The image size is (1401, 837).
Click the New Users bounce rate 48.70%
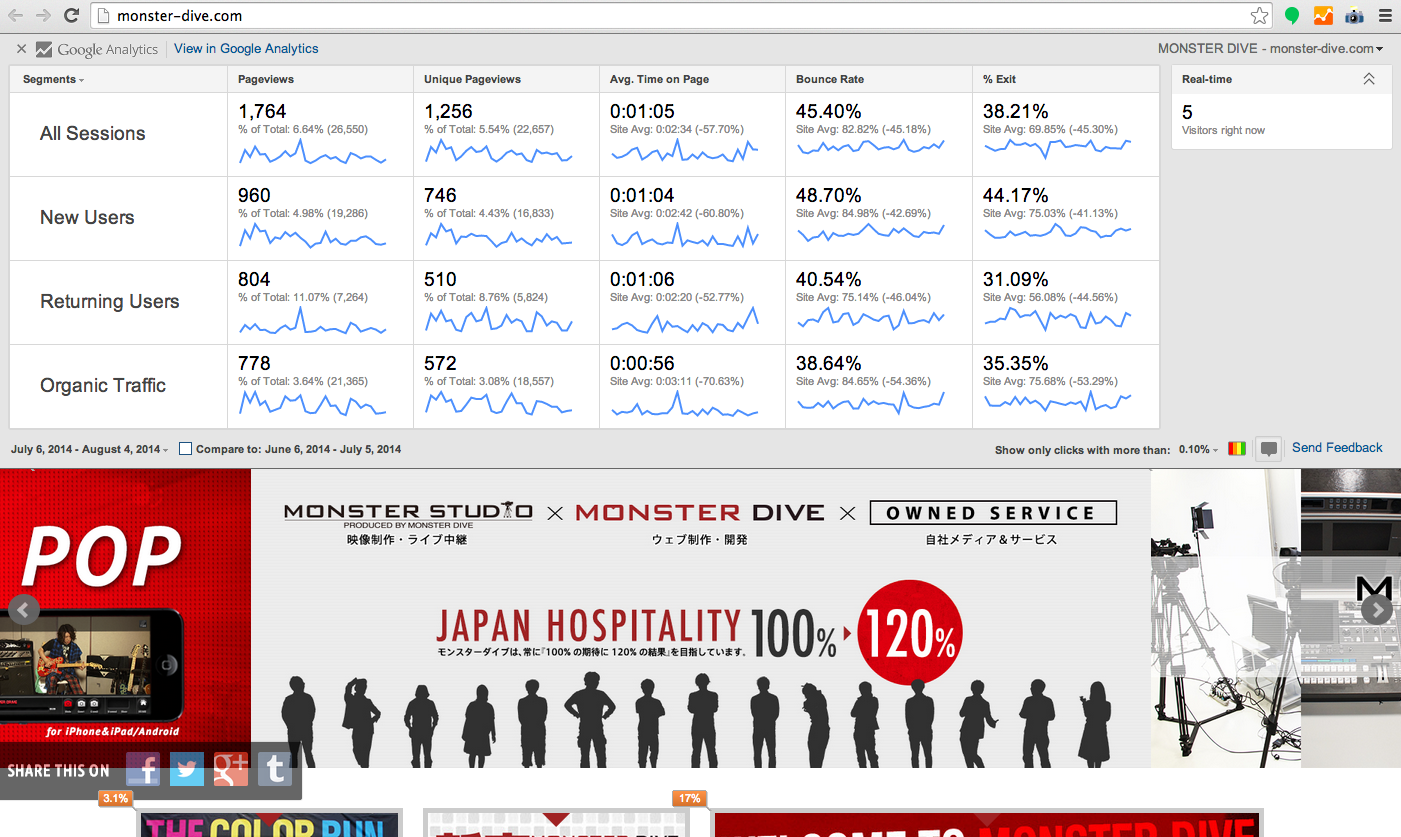click(829, 195)
